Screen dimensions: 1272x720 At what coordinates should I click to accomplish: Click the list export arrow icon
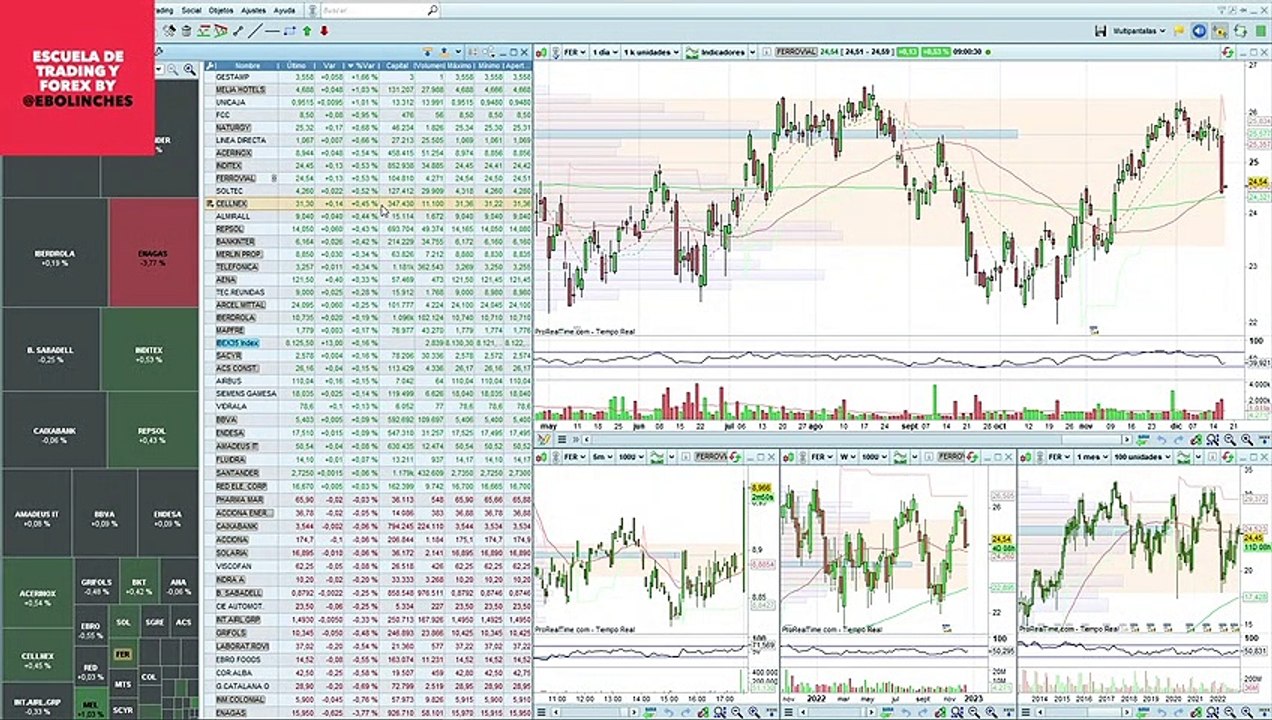(444, 51)
